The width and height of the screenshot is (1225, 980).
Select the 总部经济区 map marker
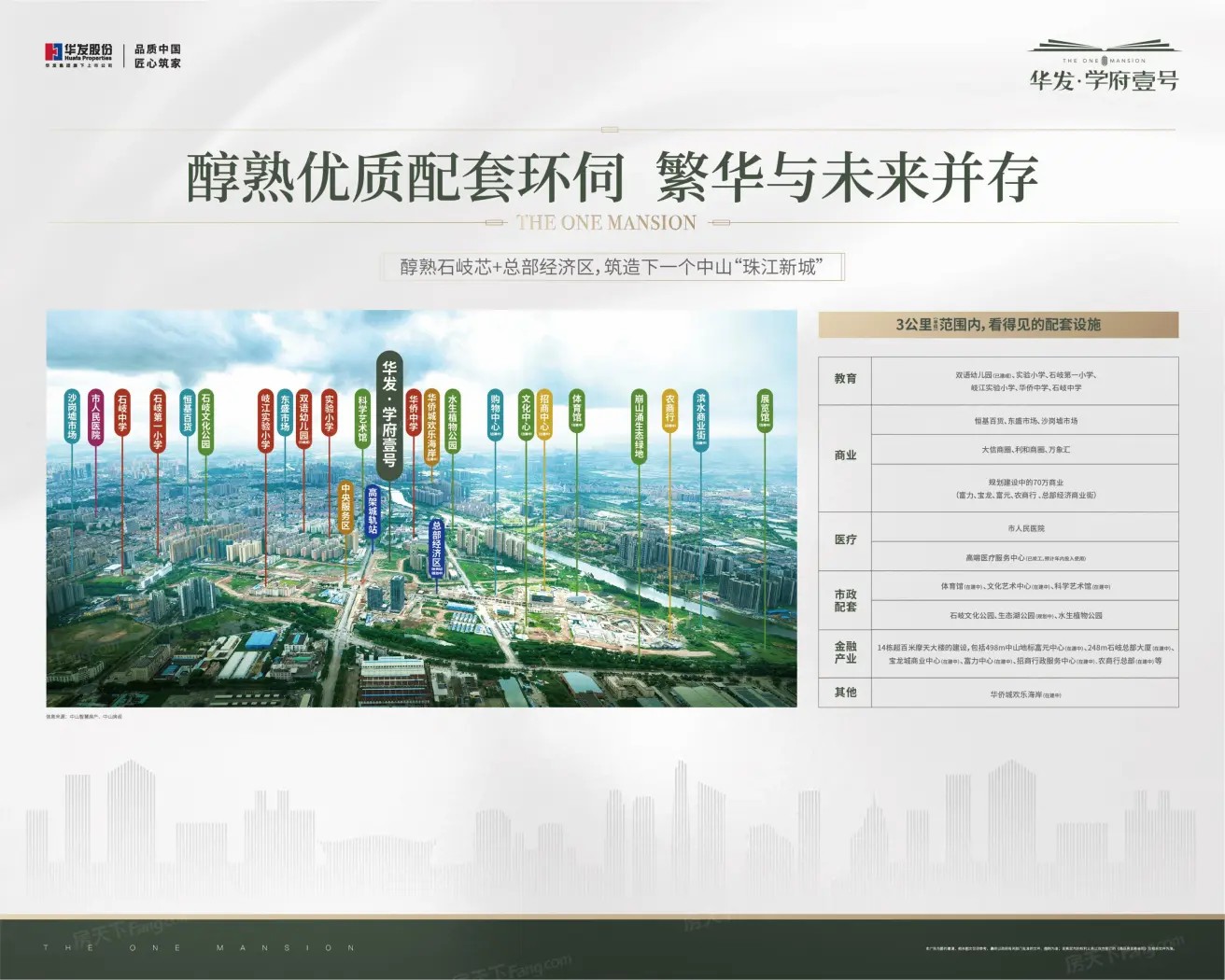(436, 548)
